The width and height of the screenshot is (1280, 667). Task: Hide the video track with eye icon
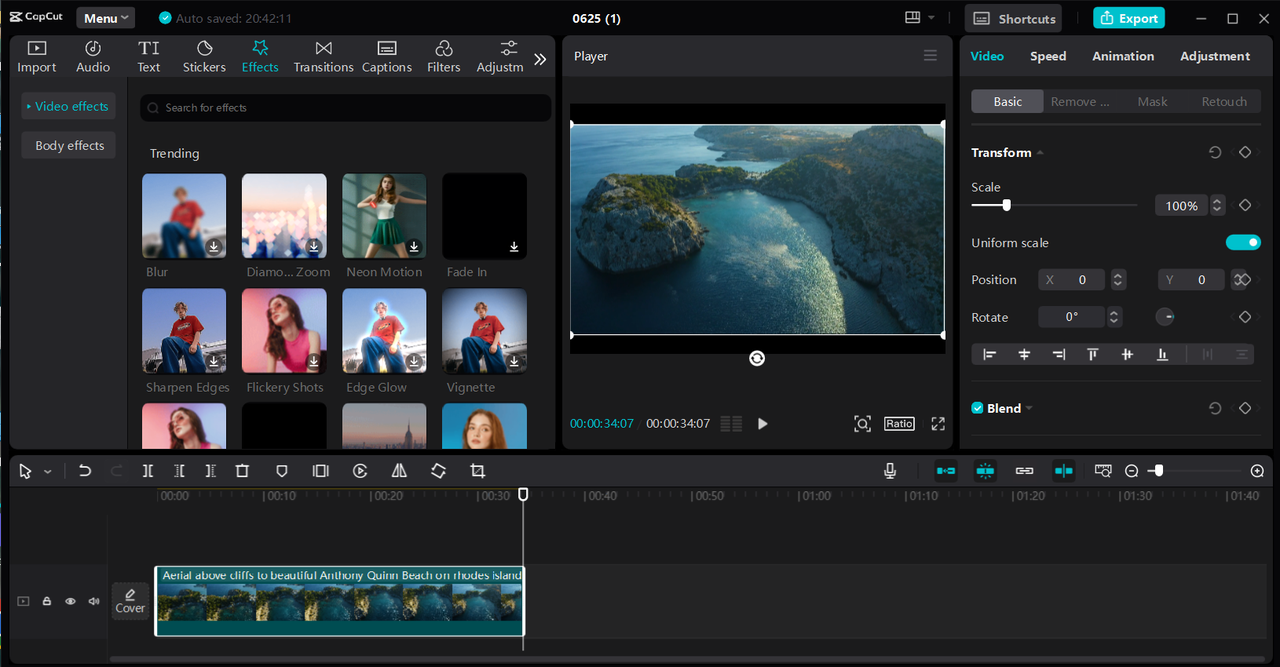coord(70,602)
